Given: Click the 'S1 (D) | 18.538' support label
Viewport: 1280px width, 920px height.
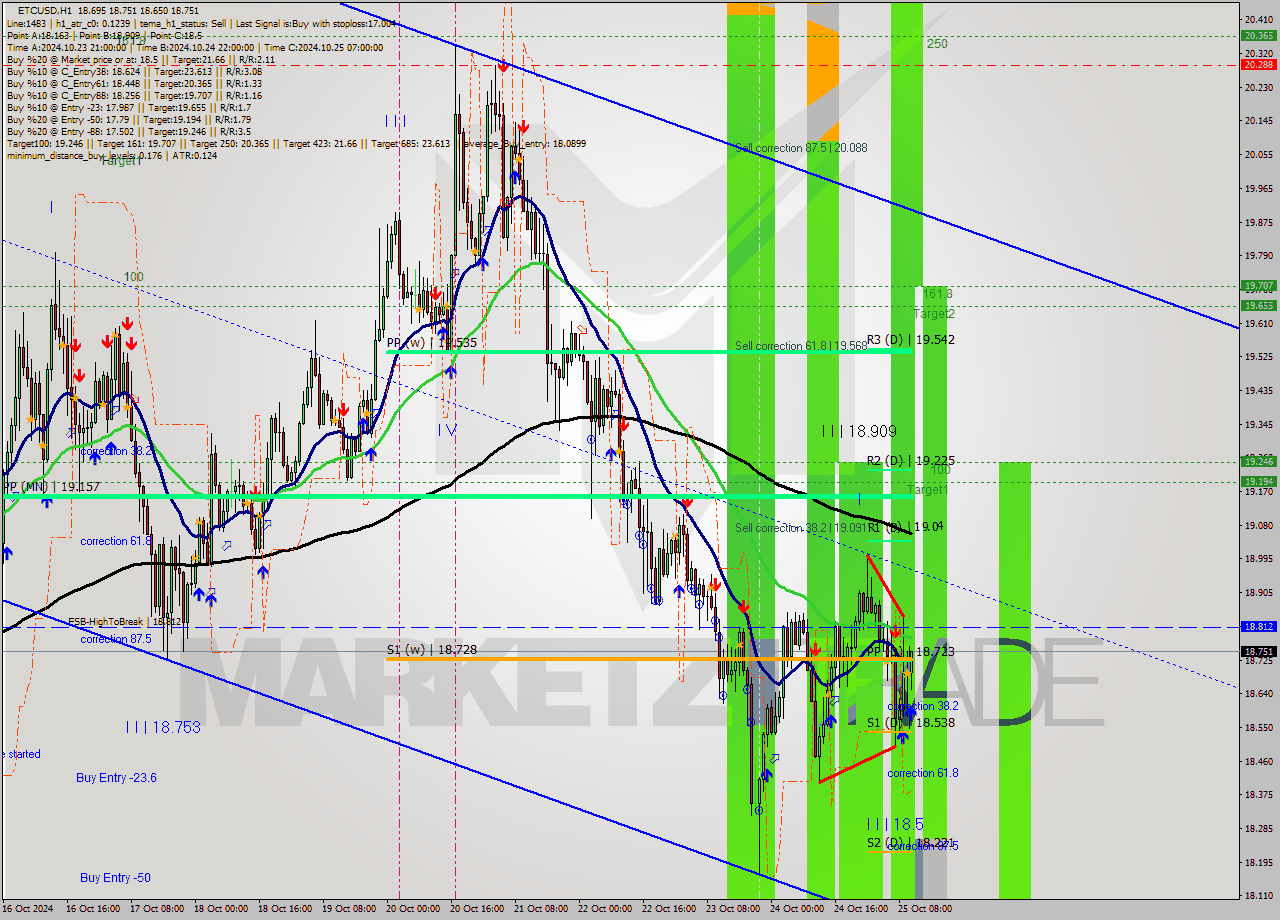Looking at the screenshot, I should click(x=910, y=722).
